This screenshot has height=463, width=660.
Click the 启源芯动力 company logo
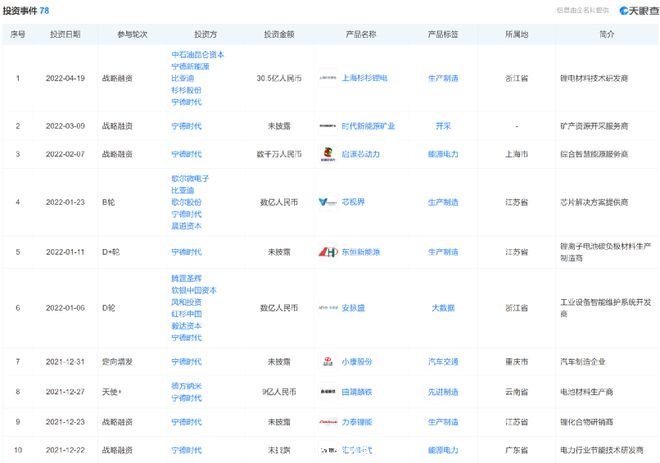pos(328,154)
